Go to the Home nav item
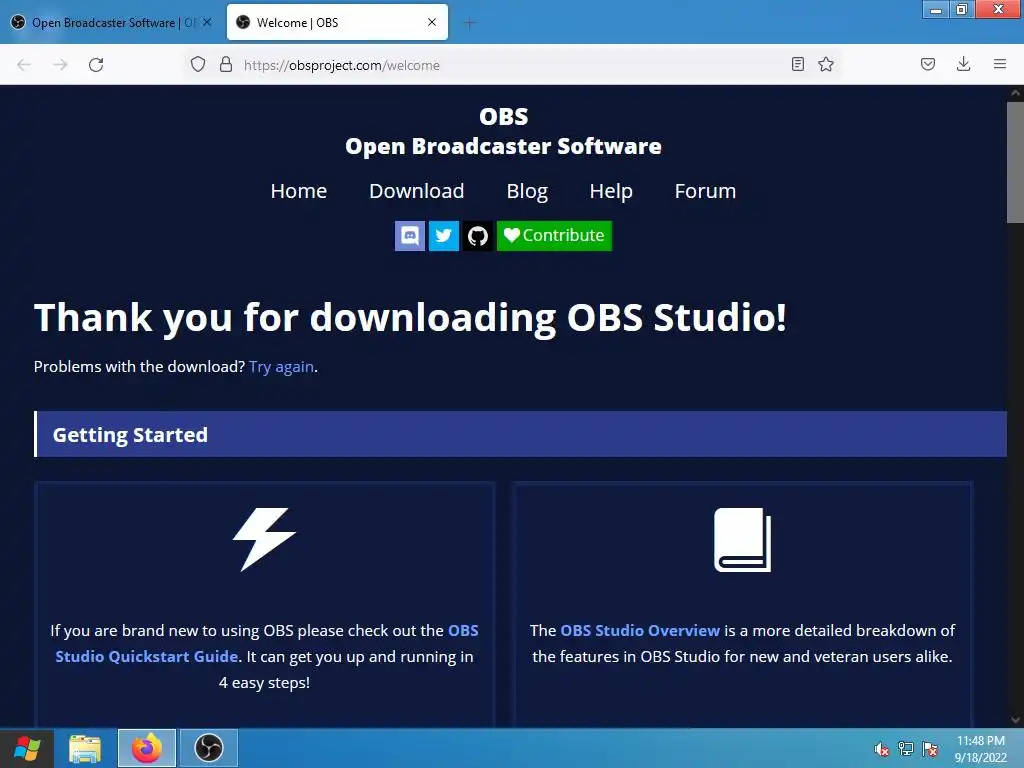The height and width of the screenshot is (768, 1024). point(298,191)
